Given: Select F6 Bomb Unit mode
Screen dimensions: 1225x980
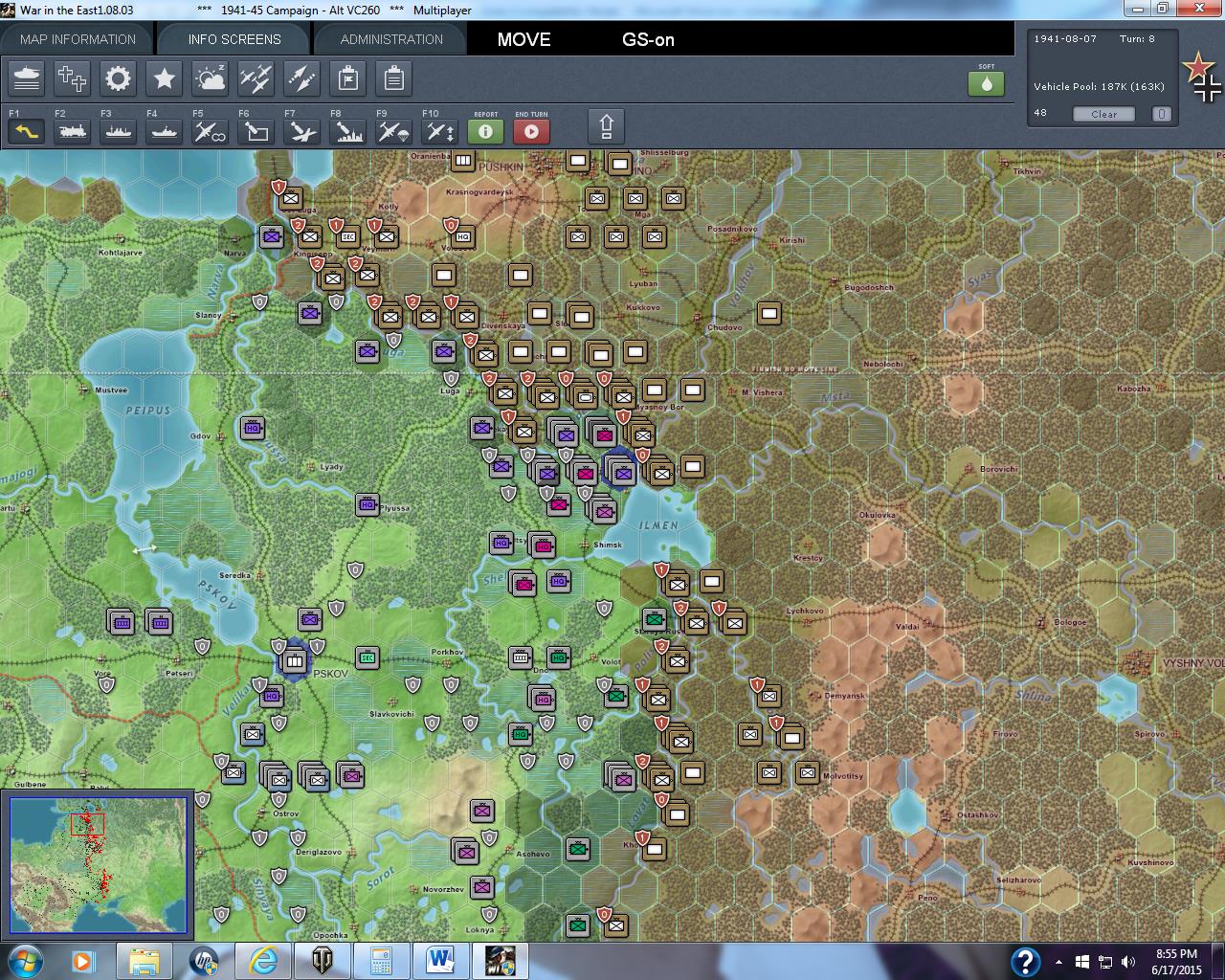Looking at the screenshot, I should point(256,130).
